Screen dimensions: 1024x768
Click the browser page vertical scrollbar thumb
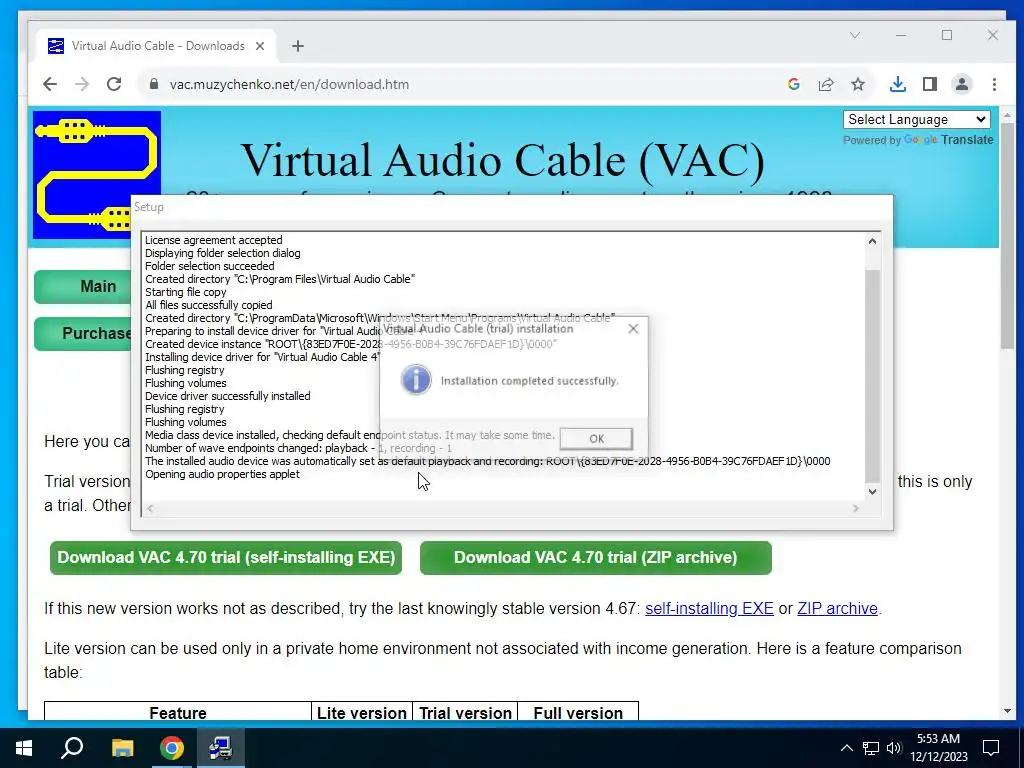point(1007,236)
